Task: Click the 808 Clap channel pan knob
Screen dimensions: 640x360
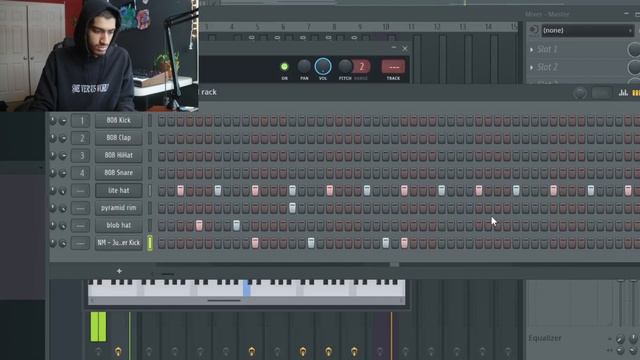Action: tap(53, 138)
